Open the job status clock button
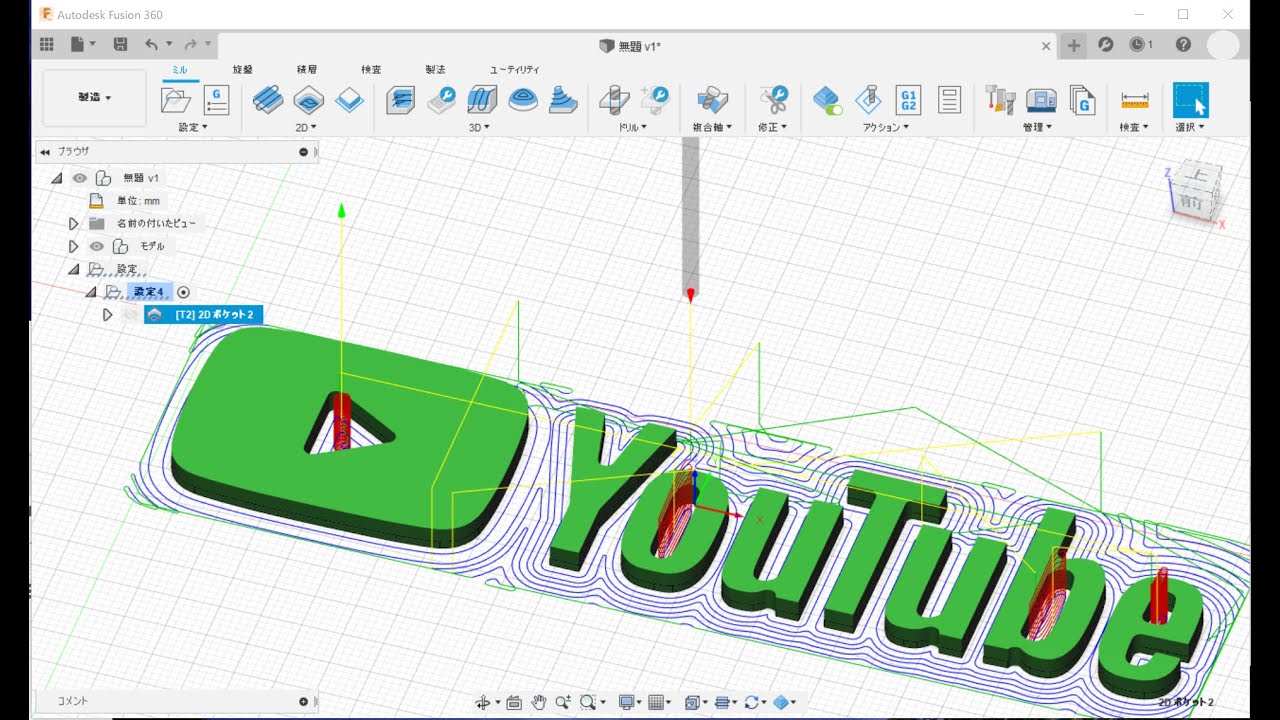1280x720 pixels. coord(1140,45)
